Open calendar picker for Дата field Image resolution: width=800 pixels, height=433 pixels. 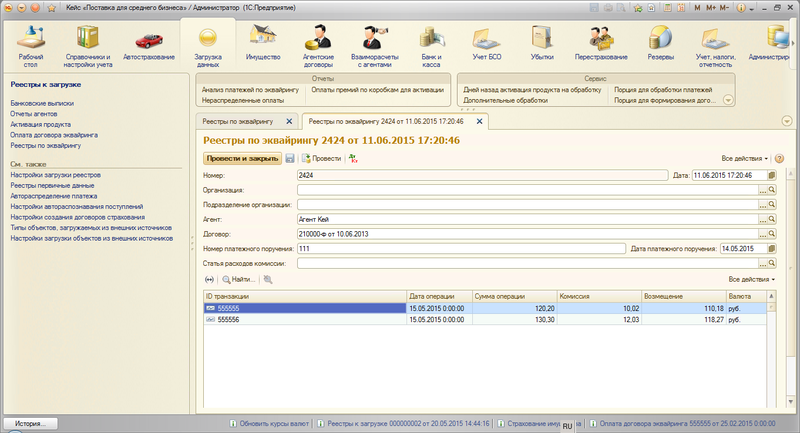(772, 175)
